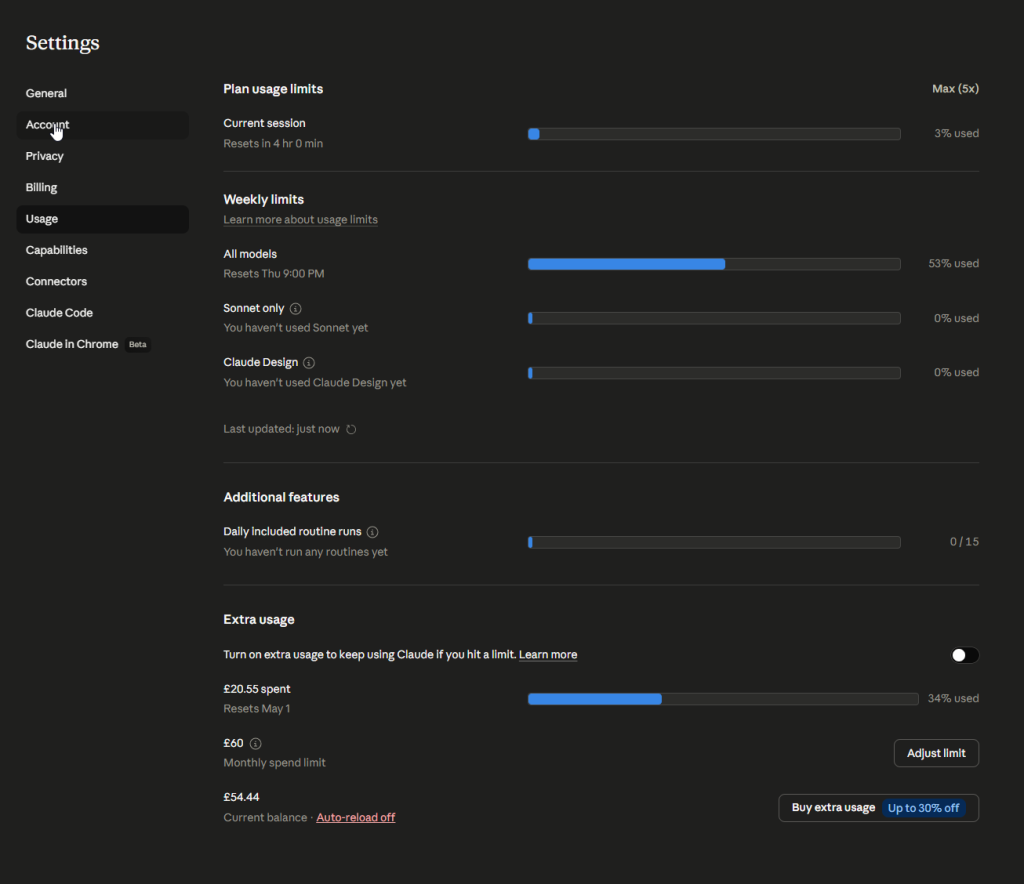This screenshot has height=884, width=1024.
Task: Click Buy extra usage button
Action: coord(878,808)
